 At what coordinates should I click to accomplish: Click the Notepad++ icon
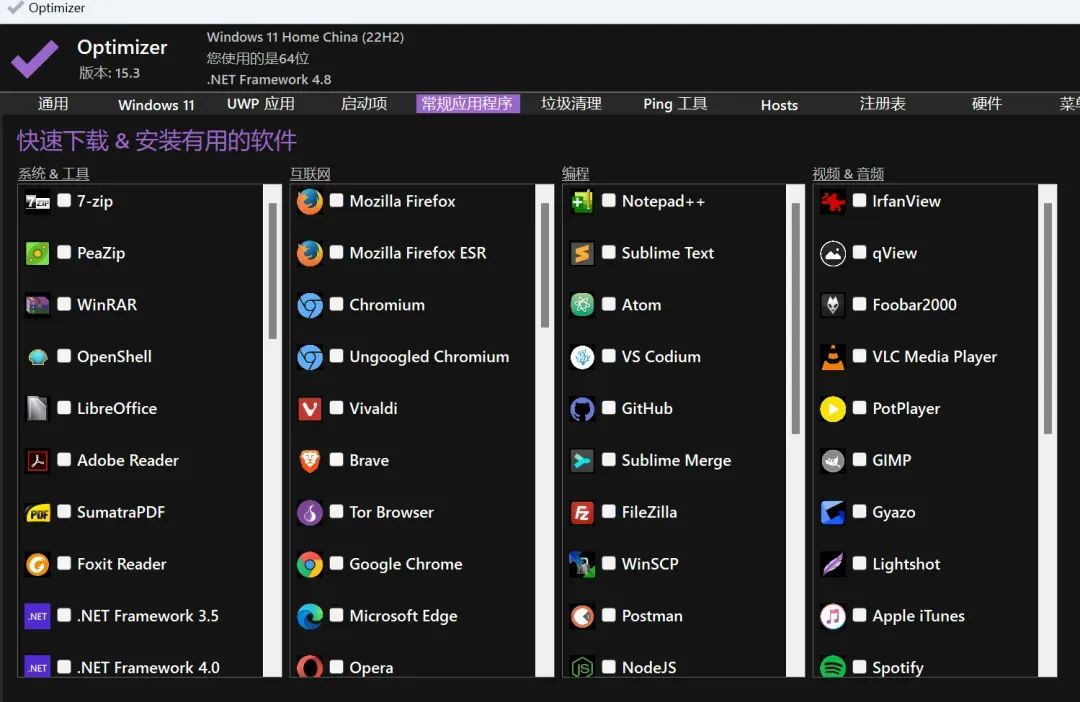coord(582,201)
